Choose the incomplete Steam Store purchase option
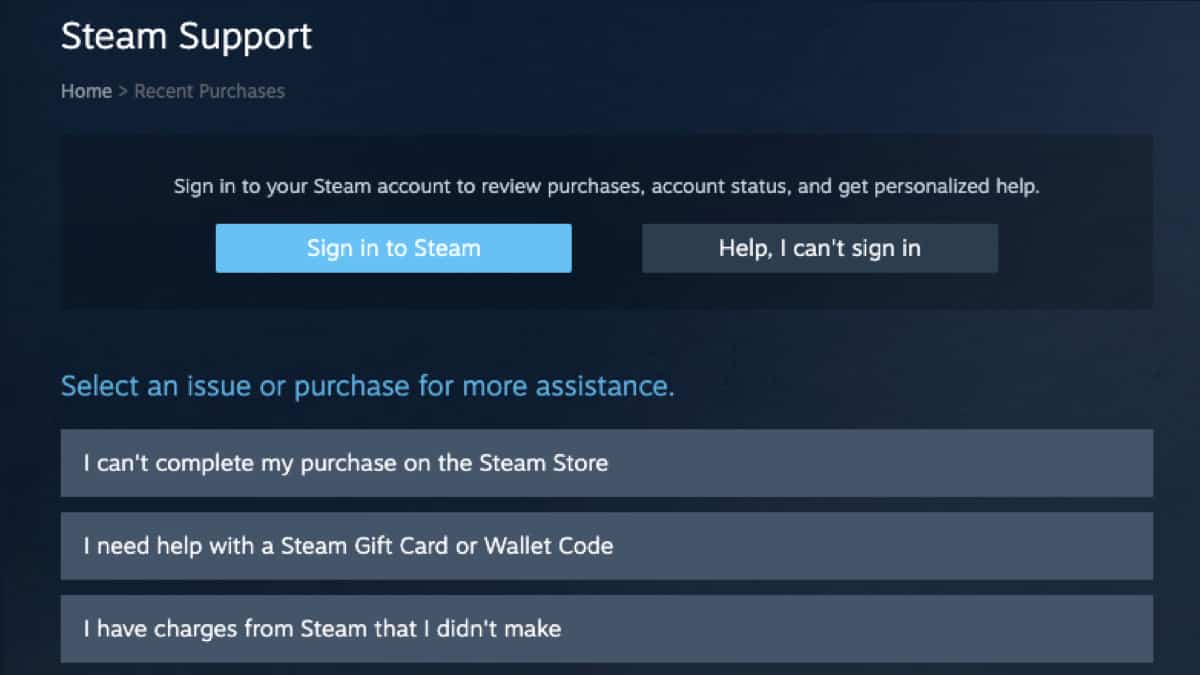Image resolution: width=1200 pixels, height=675 pixels. [606, 463]
